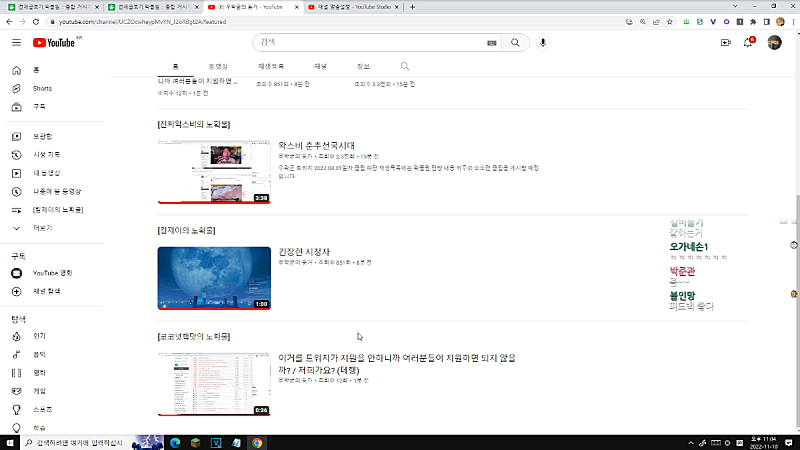The width and height of the screenshot is (800, 450).
Task: Open the ninja account avatar menu
Action: coord(774,43)
